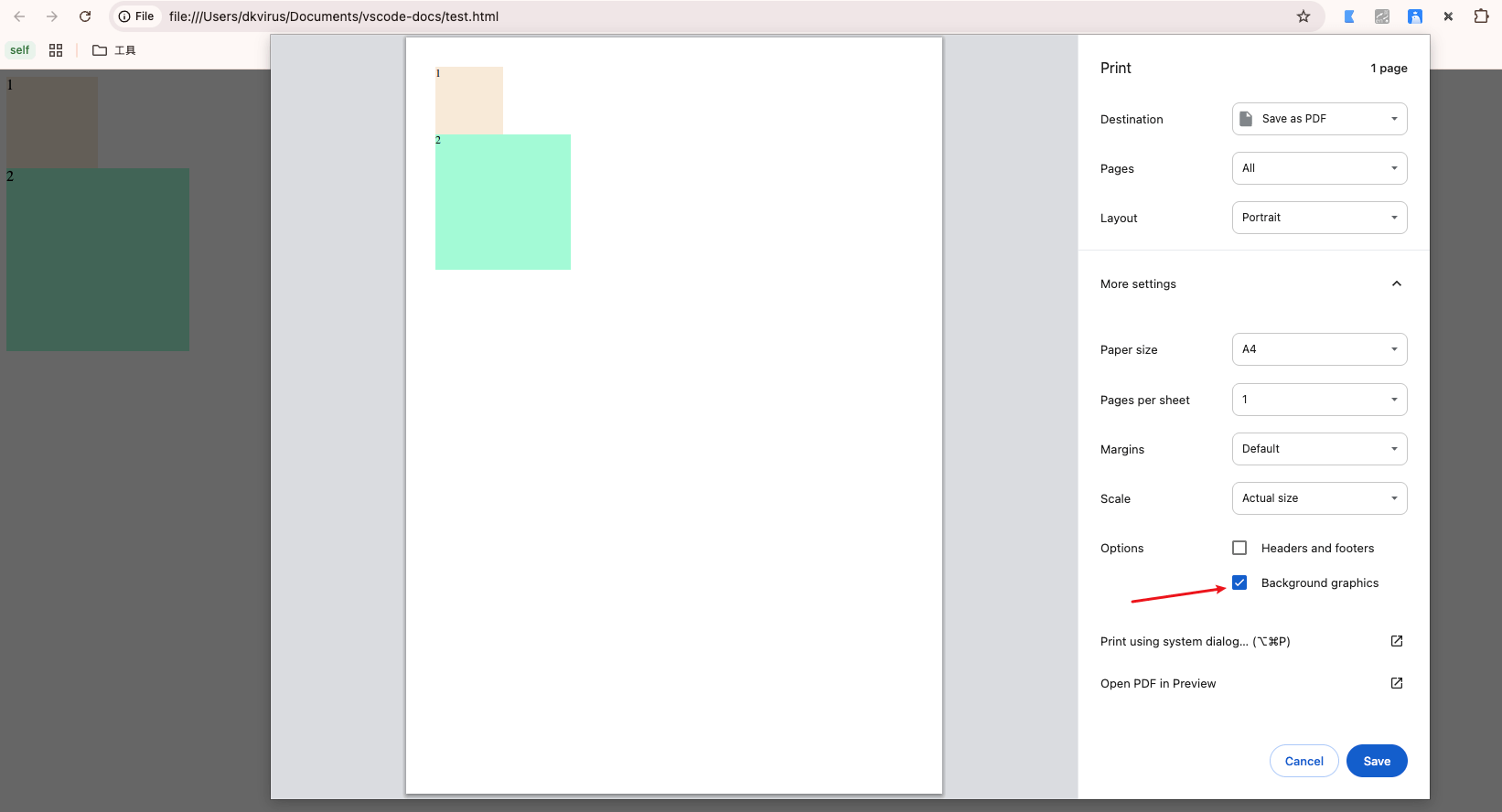Click the 'self' bookmark item
The image size is (1502, 812).
click(x=20, y=50)
